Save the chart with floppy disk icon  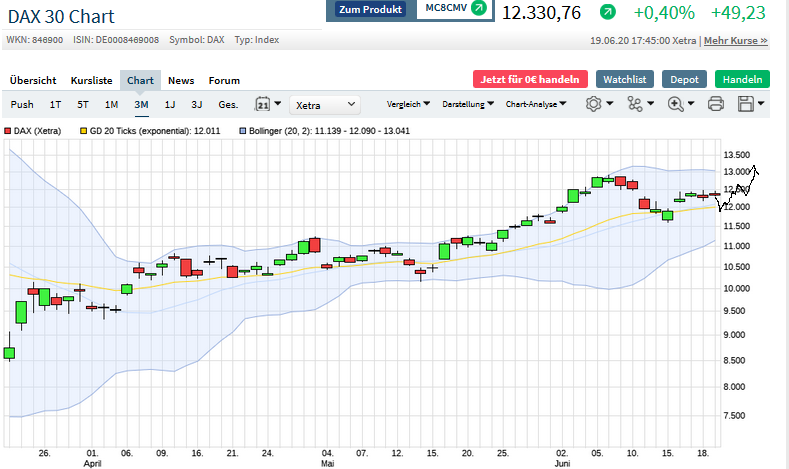pyautogui.click(x=745, y=104)
